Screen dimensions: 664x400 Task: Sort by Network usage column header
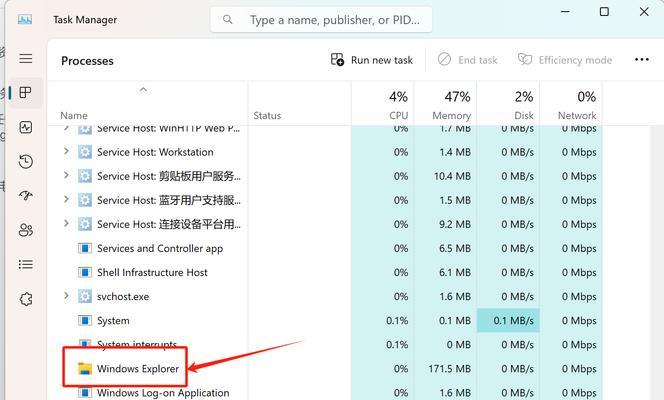[x=571, y=104]
